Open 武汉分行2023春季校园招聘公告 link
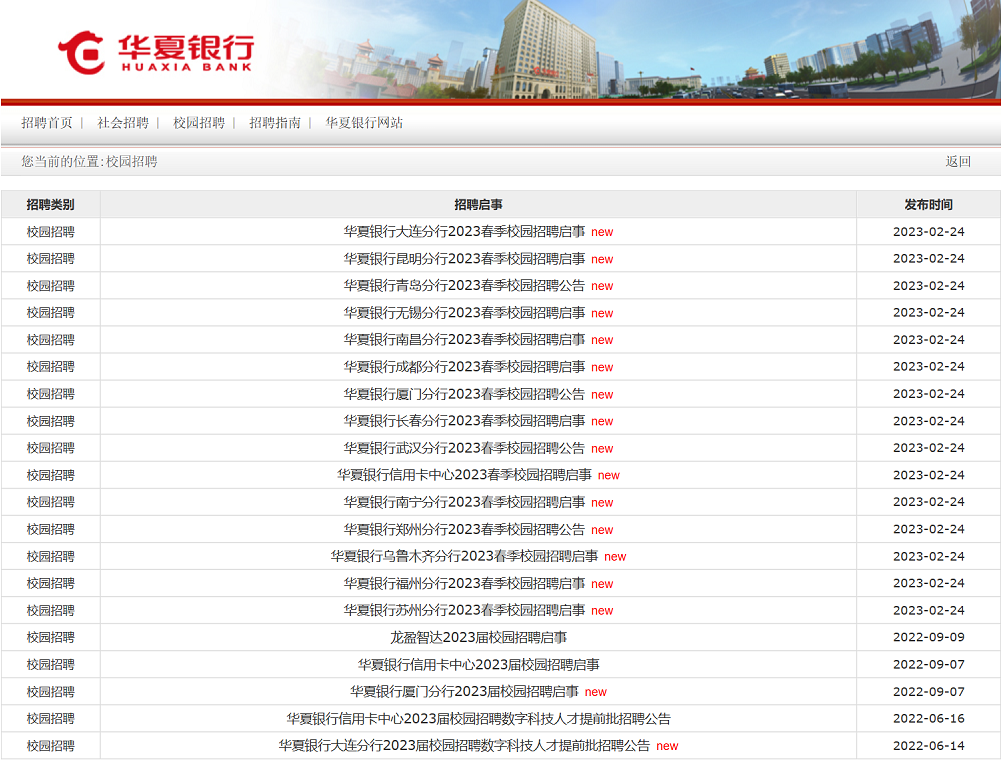 [464, 448]
